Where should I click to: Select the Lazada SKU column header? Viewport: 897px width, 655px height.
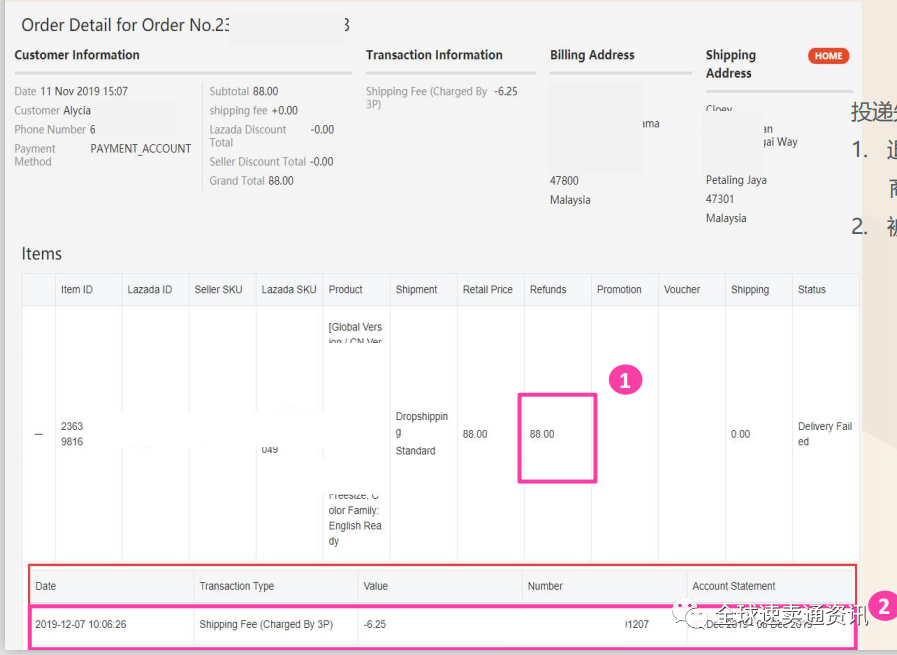pyautogui.click(x=289, y=289)
